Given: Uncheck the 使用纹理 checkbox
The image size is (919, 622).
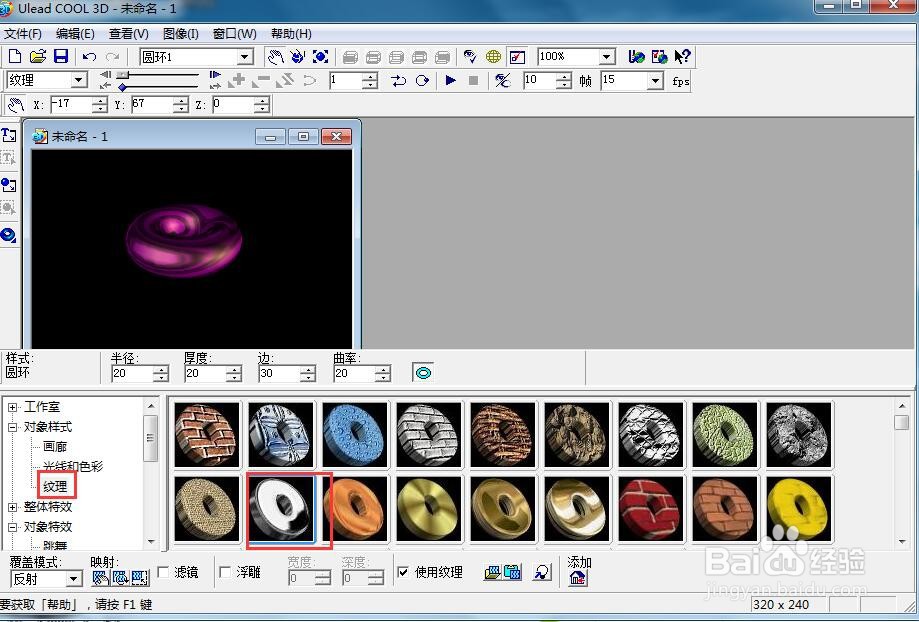Looking at the screenshot, I should click(x=403, y=572).
